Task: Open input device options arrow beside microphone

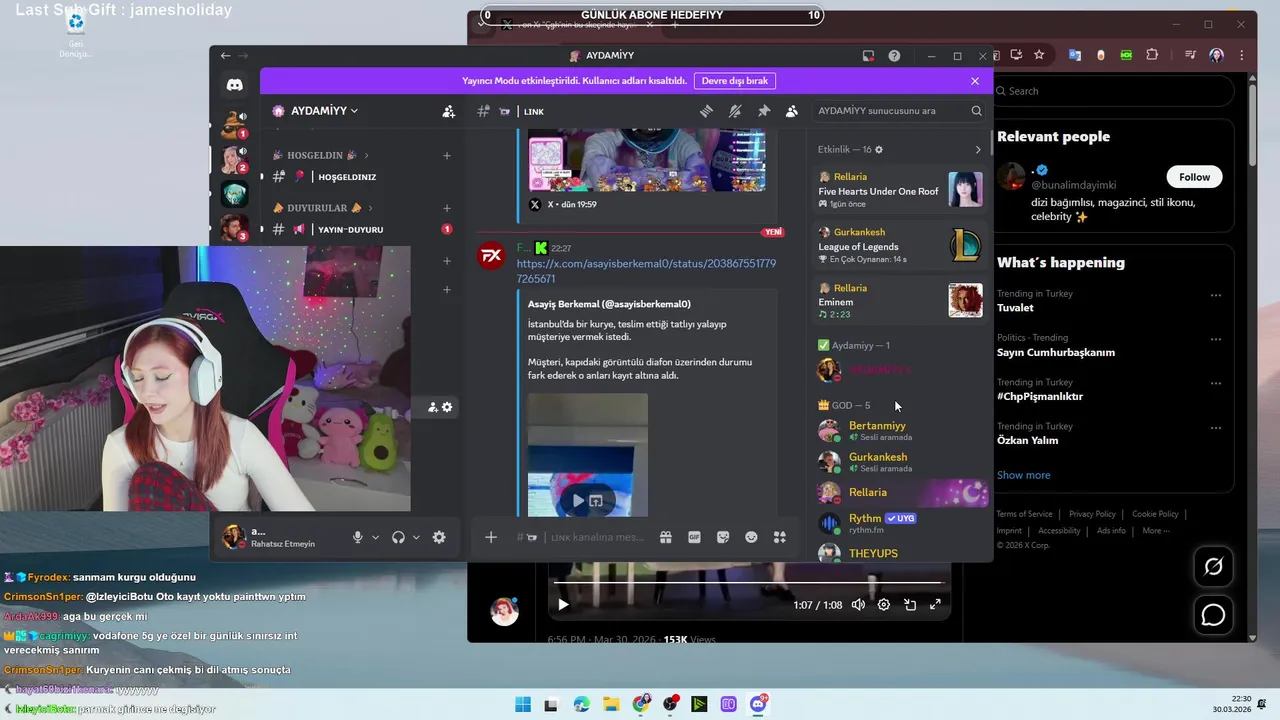Action: click(375, 537)
